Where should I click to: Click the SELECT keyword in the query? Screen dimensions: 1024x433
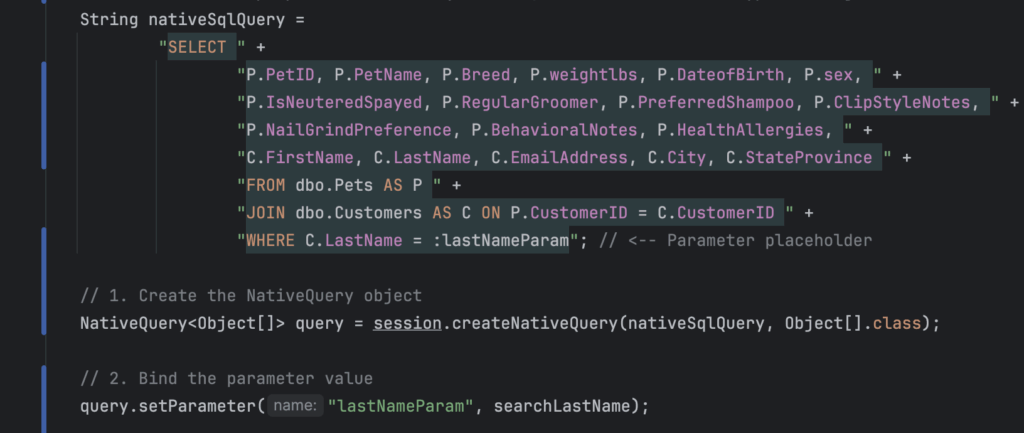pyautogui.click(x=197, y=47)
